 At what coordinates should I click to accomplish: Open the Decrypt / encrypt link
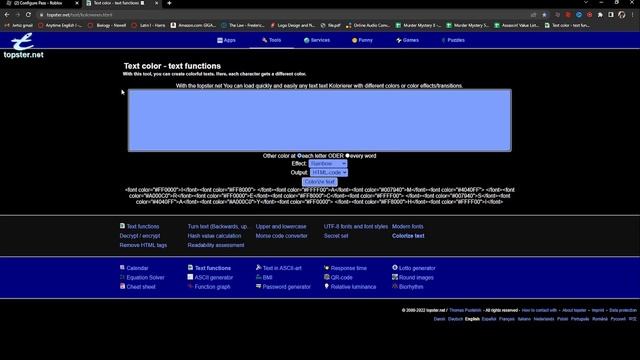point(140,236)
